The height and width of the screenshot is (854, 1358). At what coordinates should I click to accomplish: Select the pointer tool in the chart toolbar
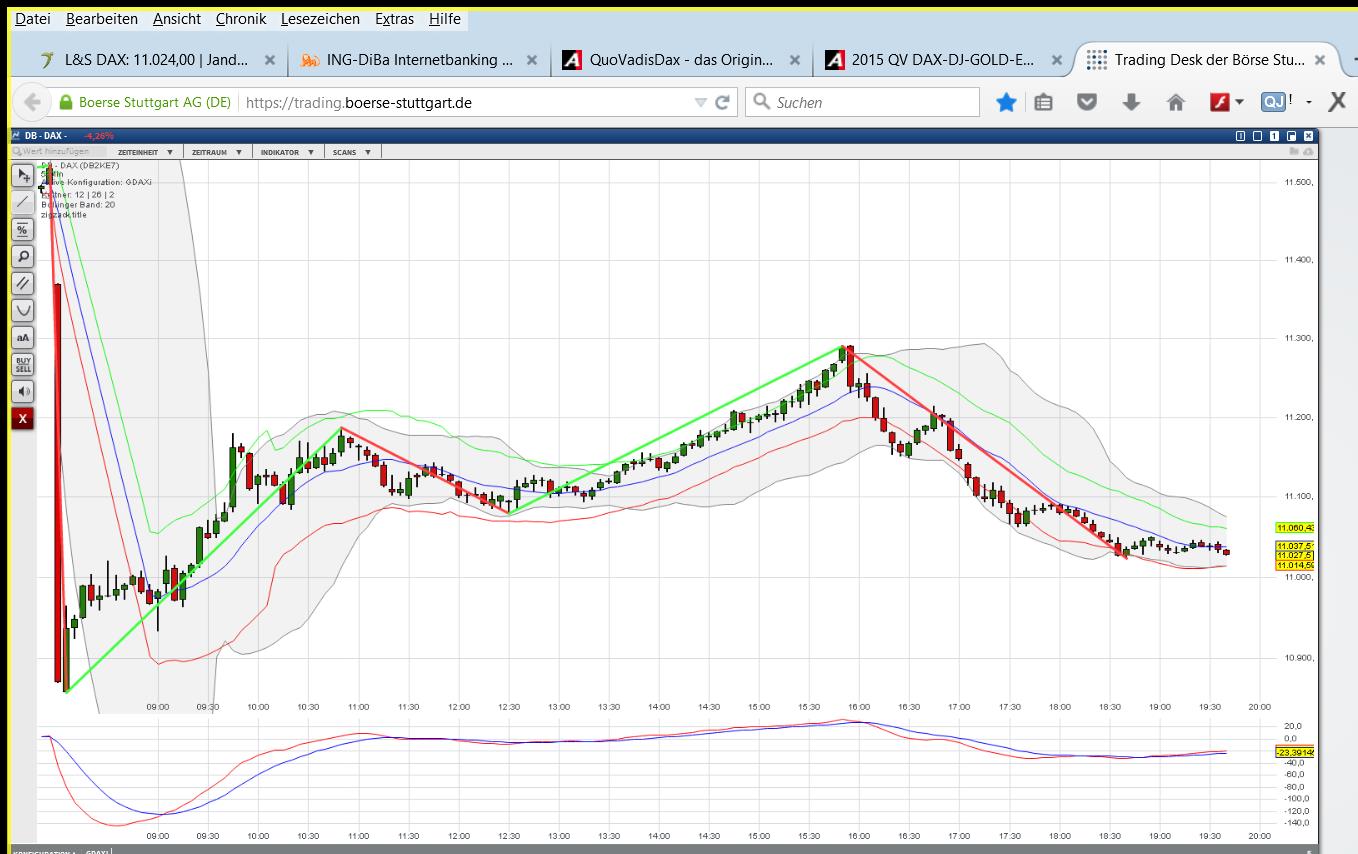click(22, 175)
